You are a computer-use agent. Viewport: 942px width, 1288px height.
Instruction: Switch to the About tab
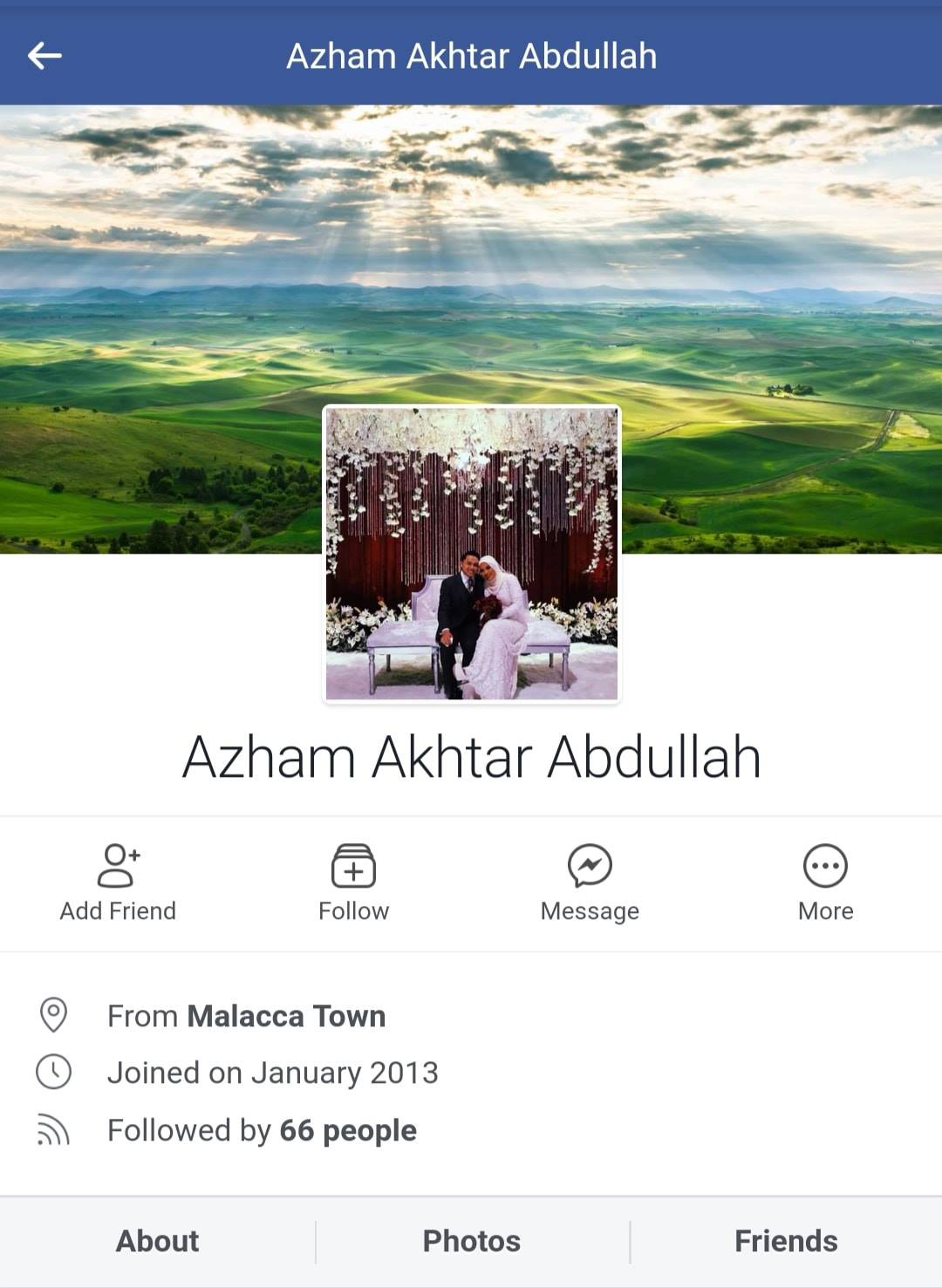tap(157, 1241)
